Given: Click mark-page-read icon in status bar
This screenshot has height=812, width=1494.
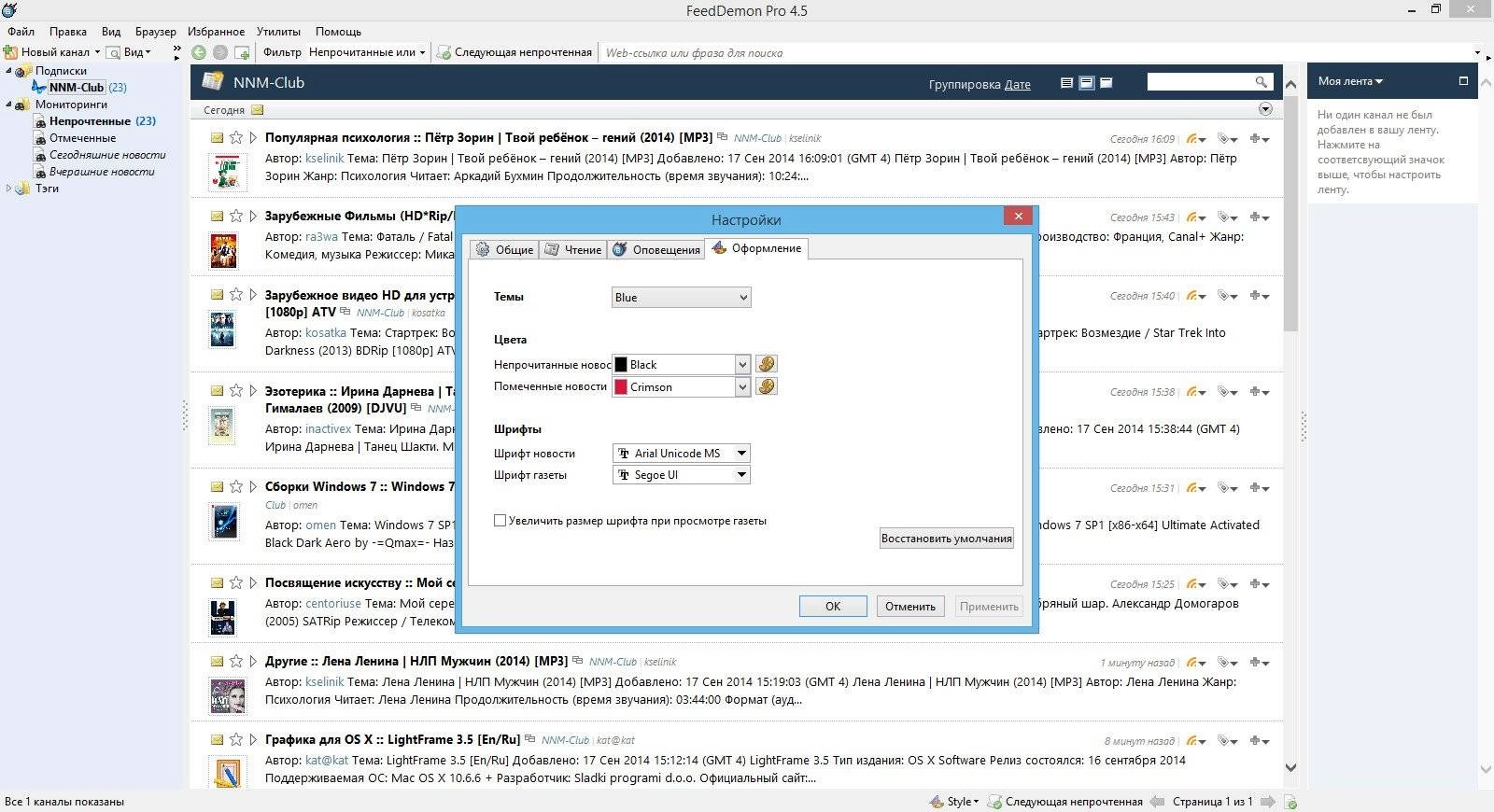Looking at the screenshot, I should click(x=1290, y=802).
